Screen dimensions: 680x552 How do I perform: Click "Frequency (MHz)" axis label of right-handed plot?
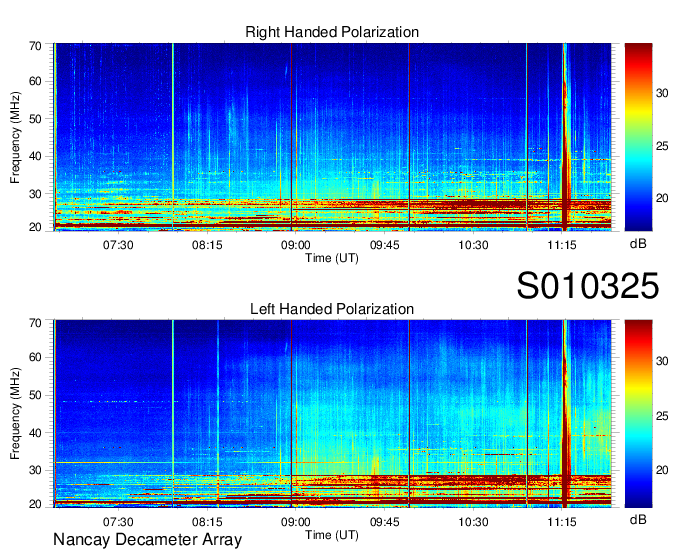tap(15, 137)
